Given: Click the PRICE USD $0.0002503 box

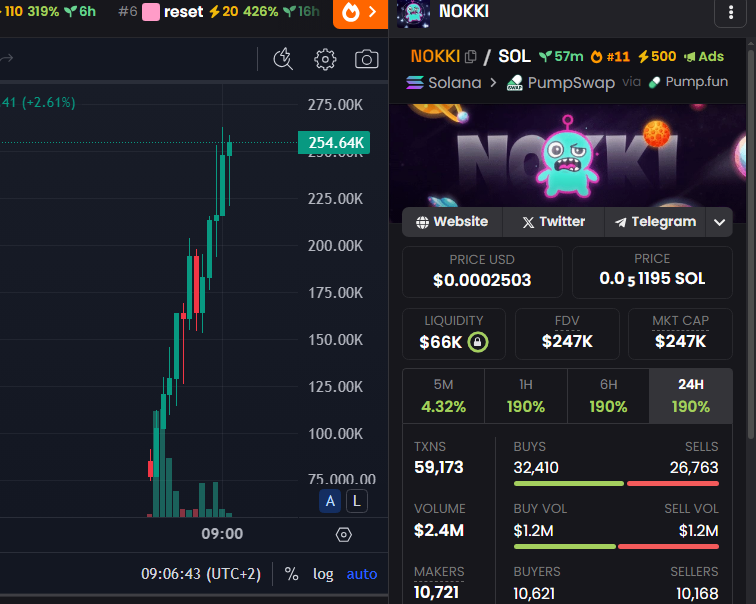Looking at the screenshot, I should click(482, 272).
